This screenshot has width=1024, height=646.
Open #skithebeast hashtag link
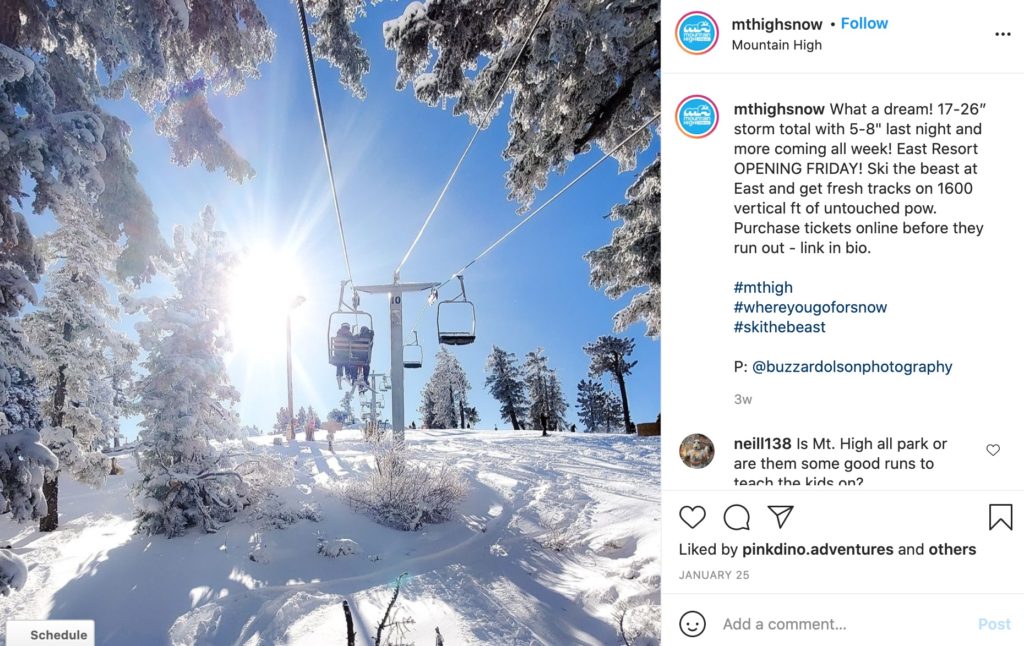tap(779, 327)
